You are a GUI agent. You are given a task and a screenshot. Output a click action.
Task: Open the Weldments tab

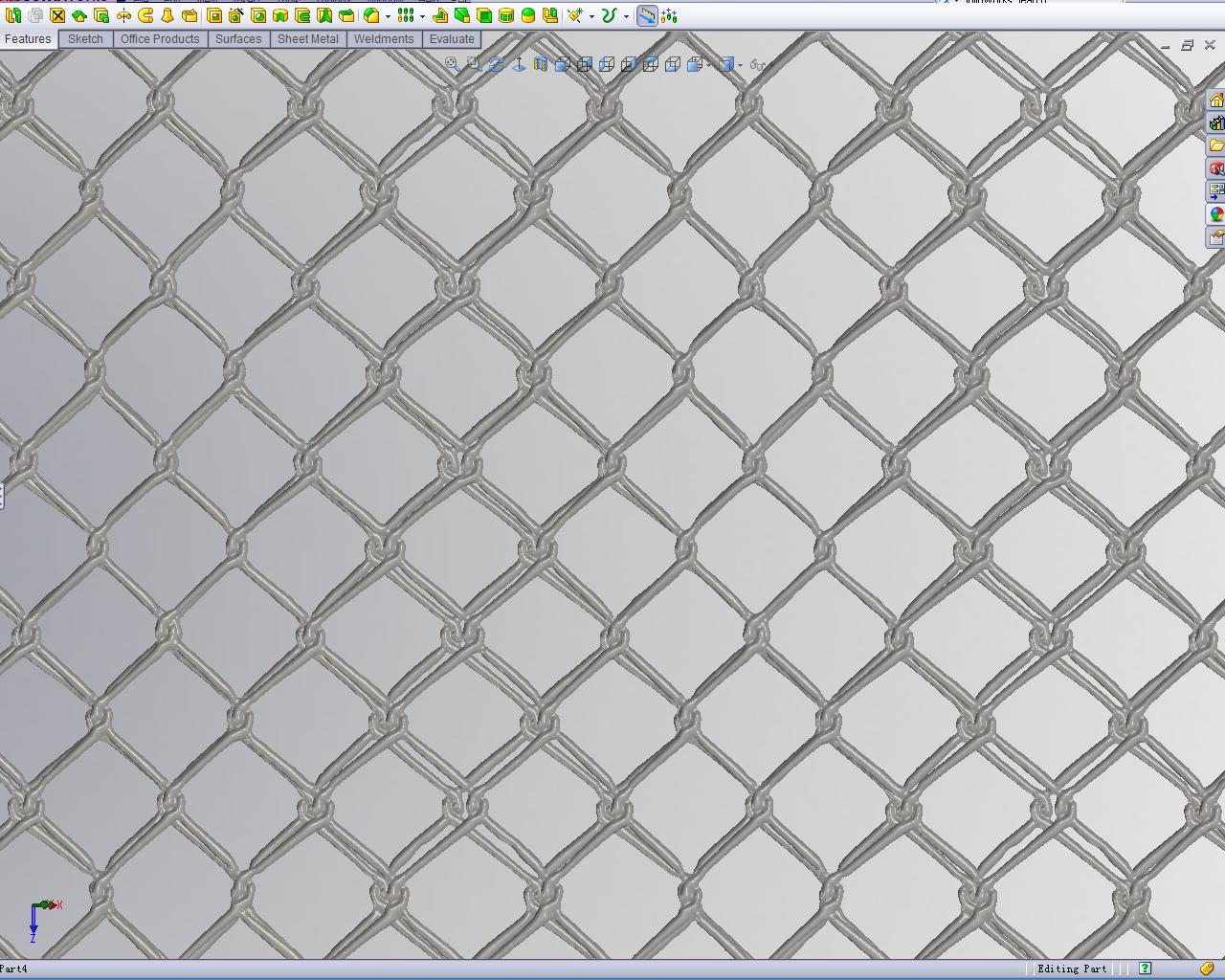tap(383, 39)
